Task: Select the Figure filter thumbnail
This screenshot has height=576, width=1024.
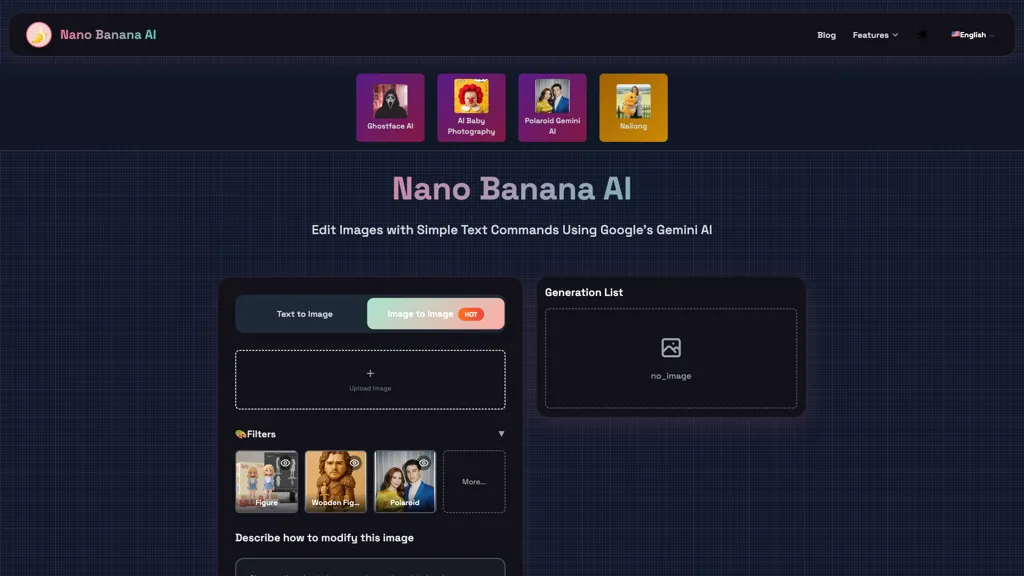Action: [266, 481]
